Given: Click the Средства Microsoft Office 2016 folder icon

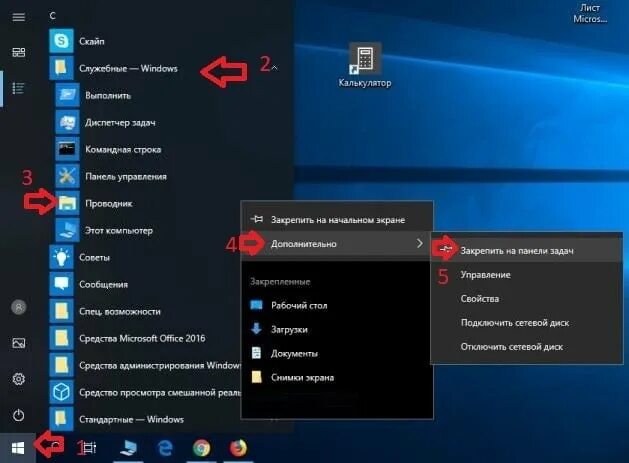Looking at the screenshot, I should (61, 338).
